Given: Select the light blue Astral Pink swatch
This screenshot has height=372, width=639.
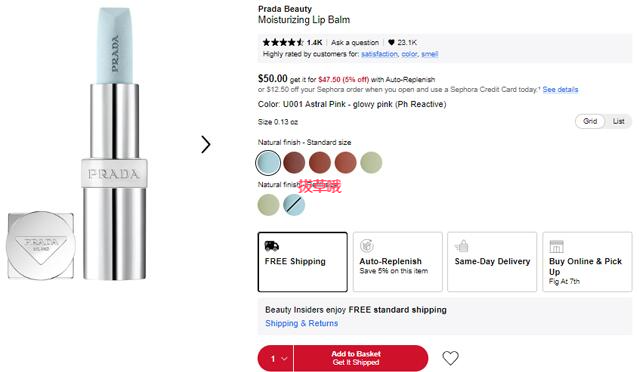Looking at the screenshot, I should (268, 163).
